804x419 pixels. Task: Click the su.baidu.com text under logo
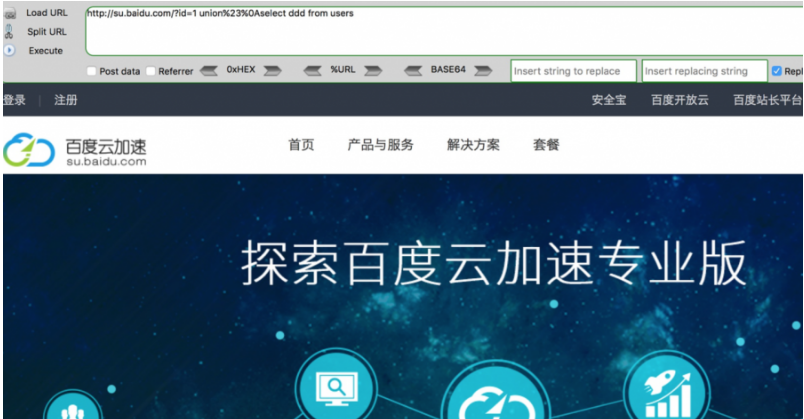[x=106, y=162]
